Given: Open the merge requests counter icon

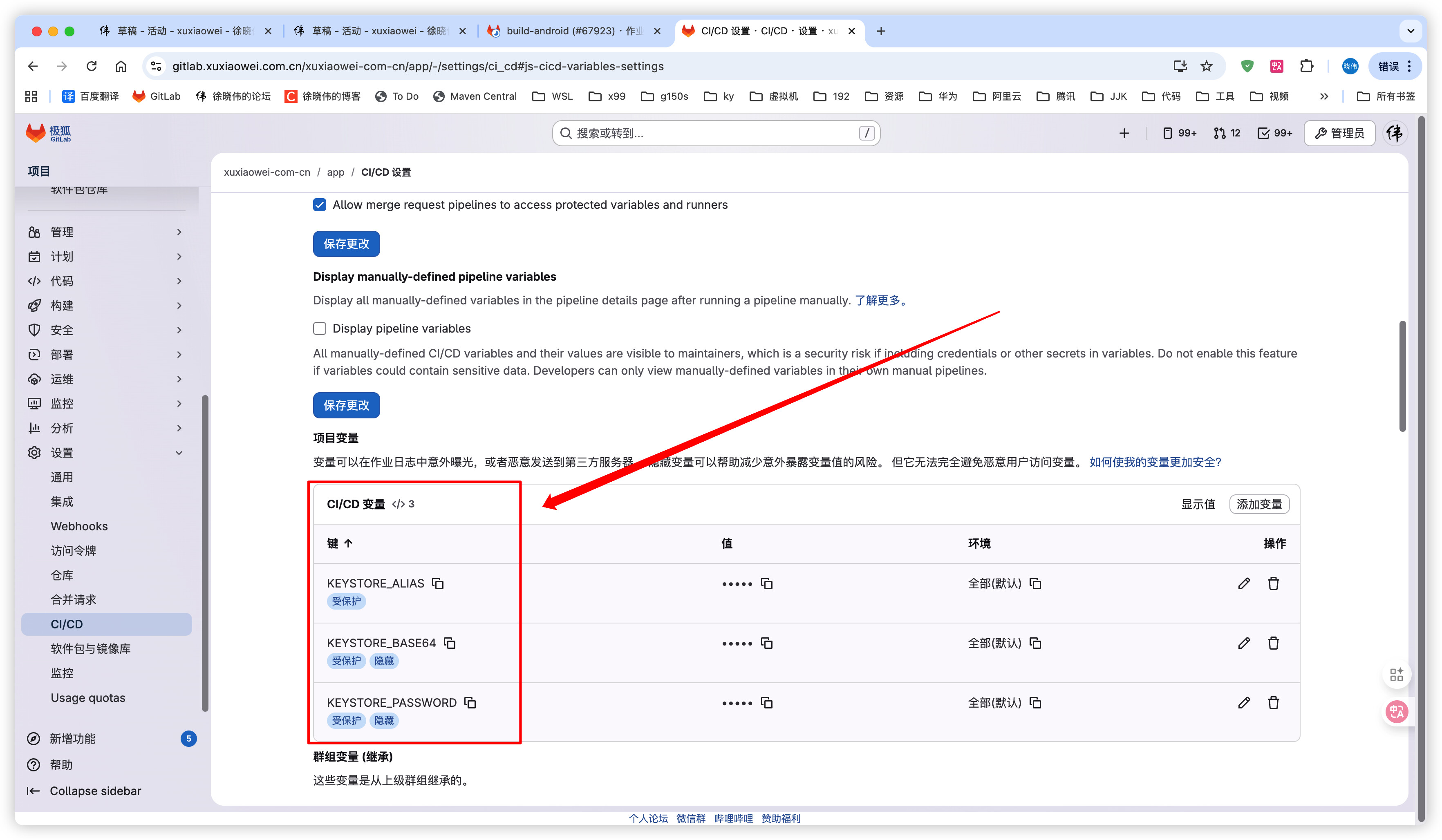Looking at the screenshot, I should (x=1226, y=133).
